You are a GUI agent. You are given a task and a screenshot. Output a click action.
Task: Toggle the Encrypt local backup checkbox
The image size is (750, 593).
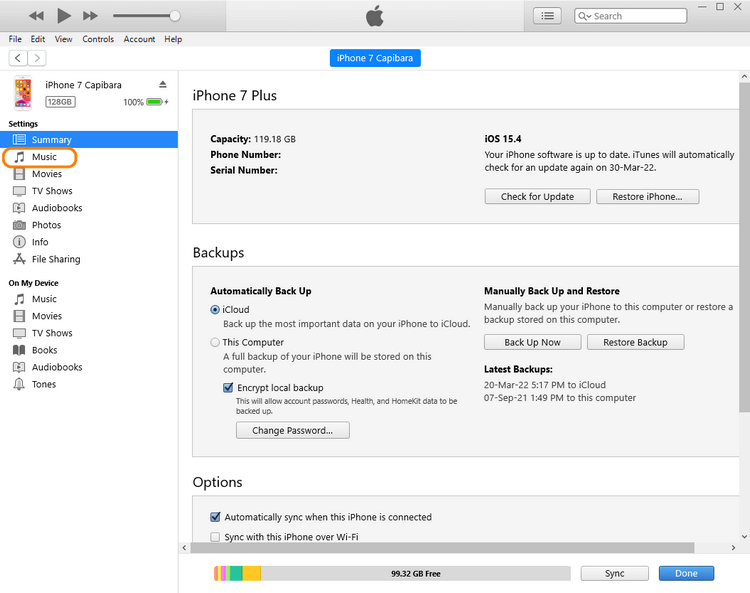[228, 388]
